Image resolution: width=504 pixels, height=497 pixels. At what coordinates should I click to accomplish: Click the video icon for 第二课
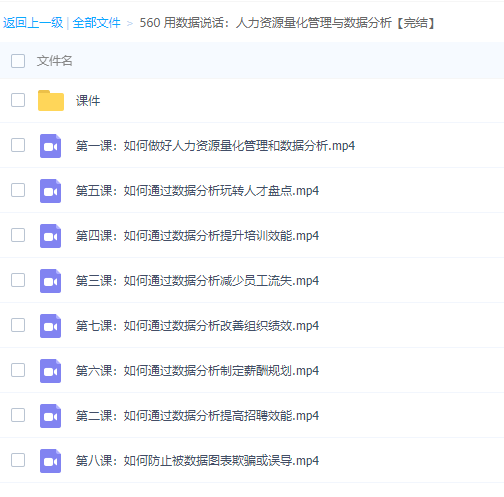[51, 416]
